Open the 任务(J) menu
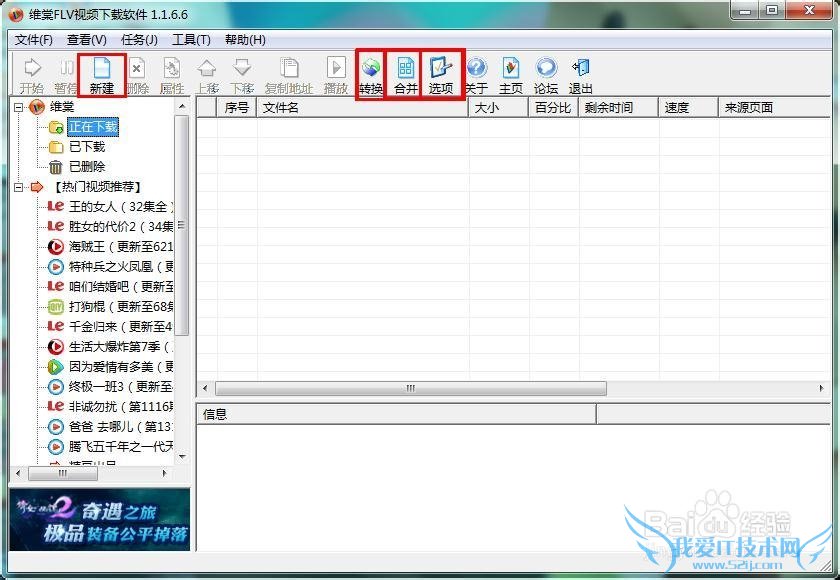 pos(139,40)
